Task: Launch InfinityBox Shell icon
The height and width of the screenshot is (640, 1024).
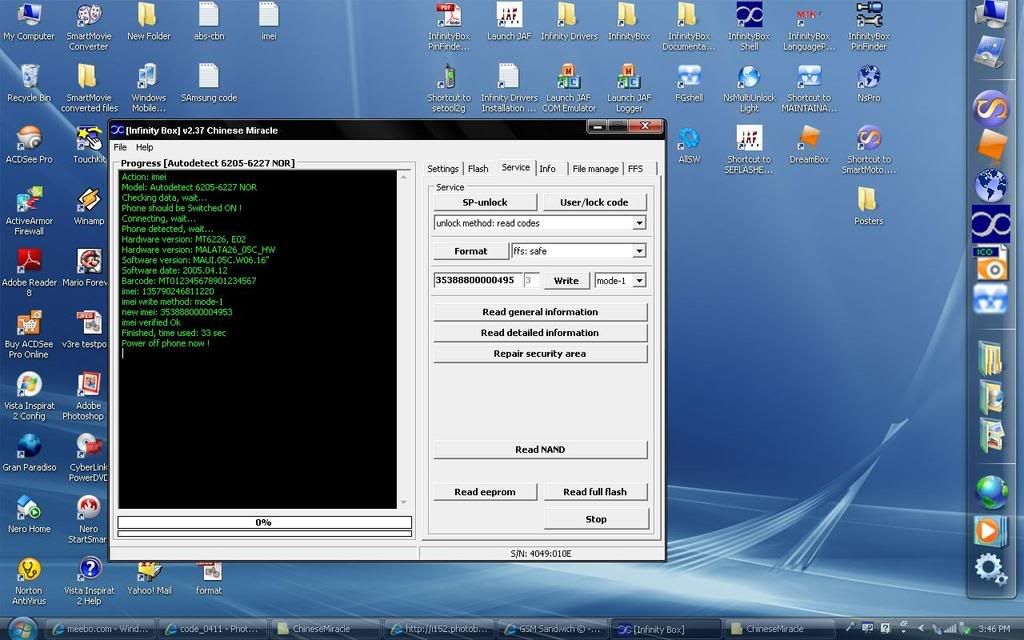Action: (749, 26)
